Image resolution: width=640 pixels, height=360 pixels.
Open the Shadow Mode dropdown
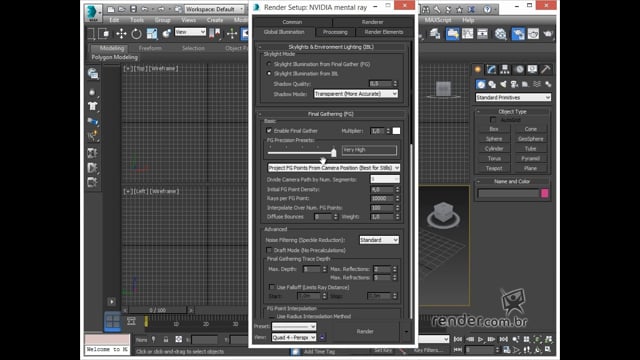(356, 93)
